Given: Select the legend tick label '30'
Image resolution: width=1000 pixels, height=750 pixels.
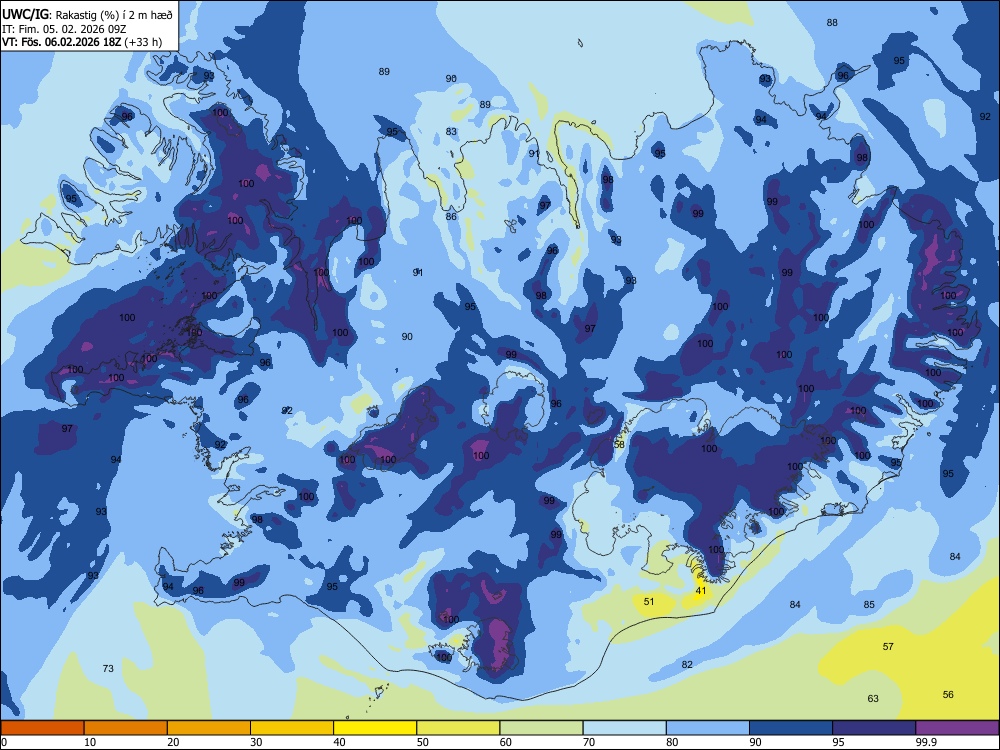Looking at the screenshot, I should [256, 742].
